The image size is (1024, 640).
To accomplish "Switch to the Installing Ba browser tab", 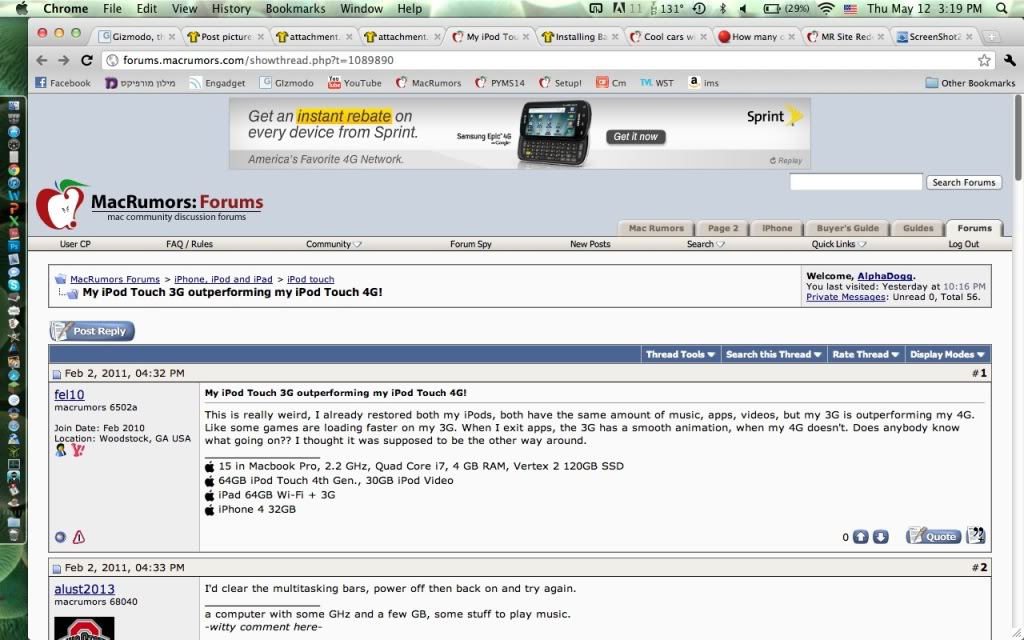I will [581, 37].
